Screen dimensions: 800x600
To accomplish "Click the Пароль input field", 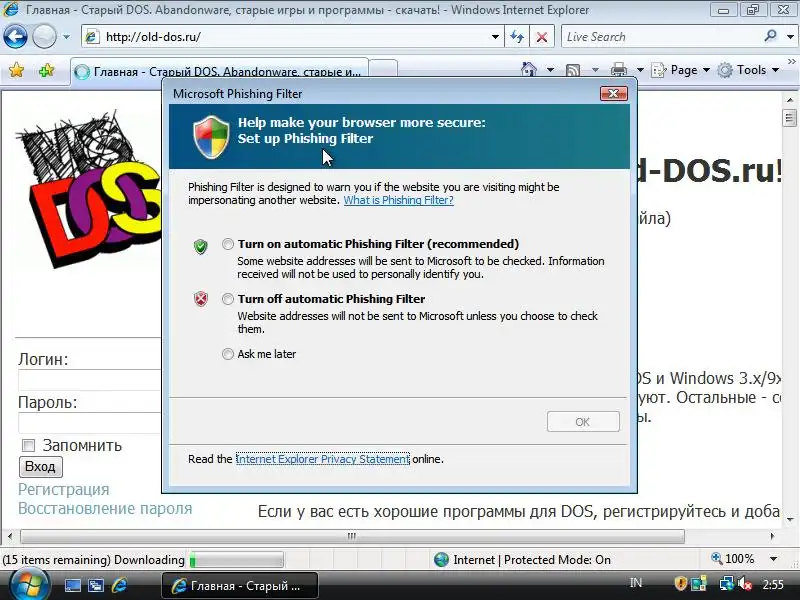I will tap(90, 423).
